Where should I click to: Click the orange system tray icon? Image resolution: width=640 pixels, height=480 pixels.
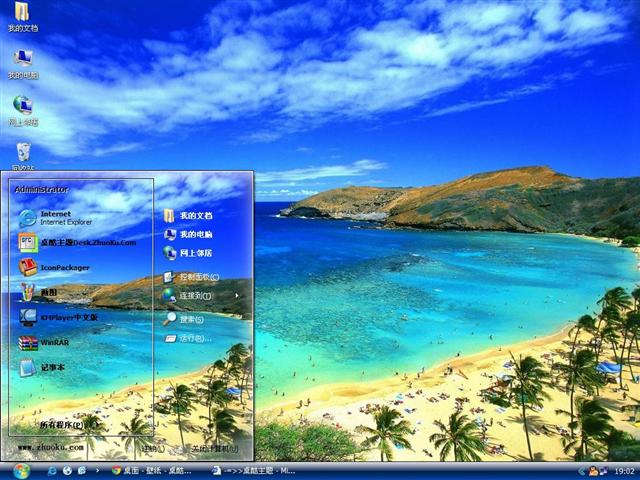[x=593, y=471]
